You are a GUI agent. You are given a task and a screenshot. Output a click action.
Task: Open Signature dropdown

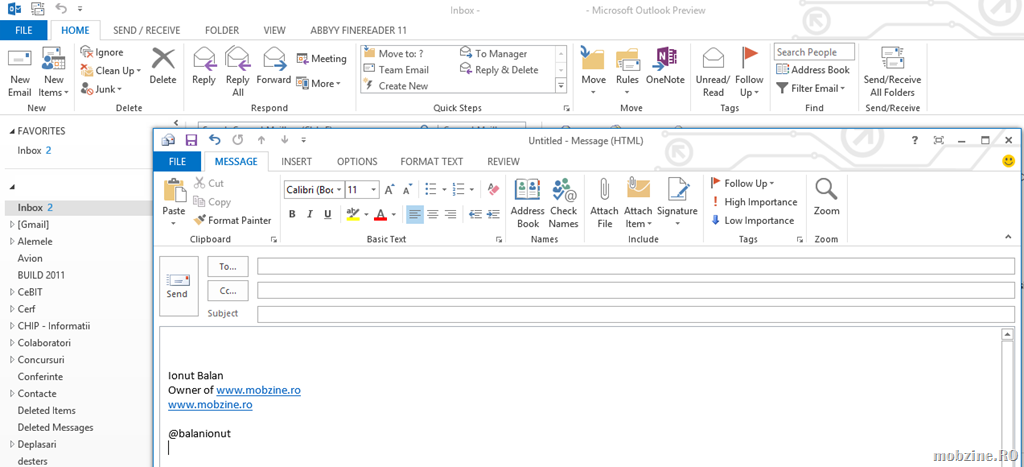pos(677,203)
